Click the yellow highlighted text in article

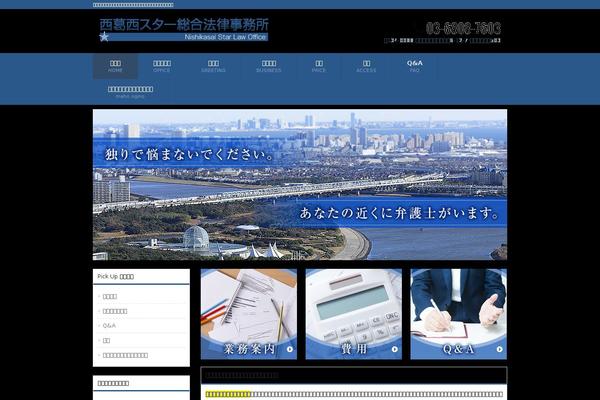pyautogui.click(x=228, y=394)
